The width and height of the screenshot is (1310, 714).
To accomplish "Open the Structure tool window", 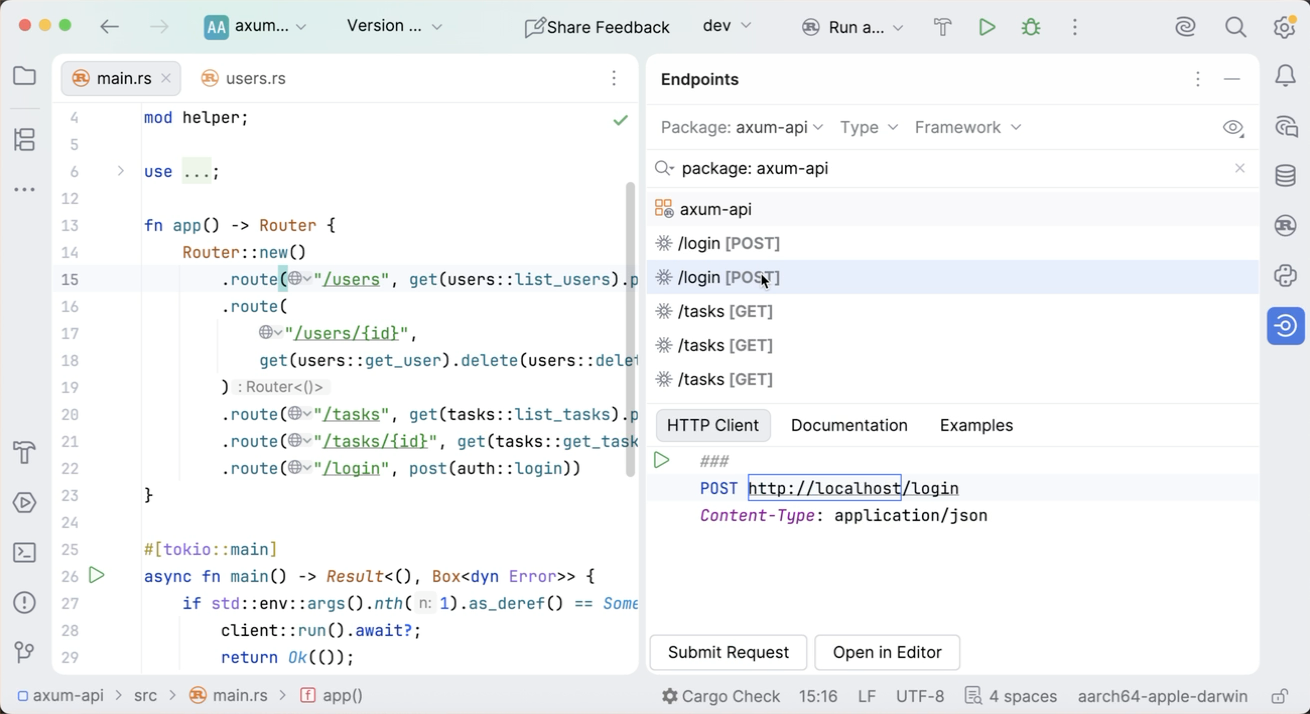I will 25,139.
